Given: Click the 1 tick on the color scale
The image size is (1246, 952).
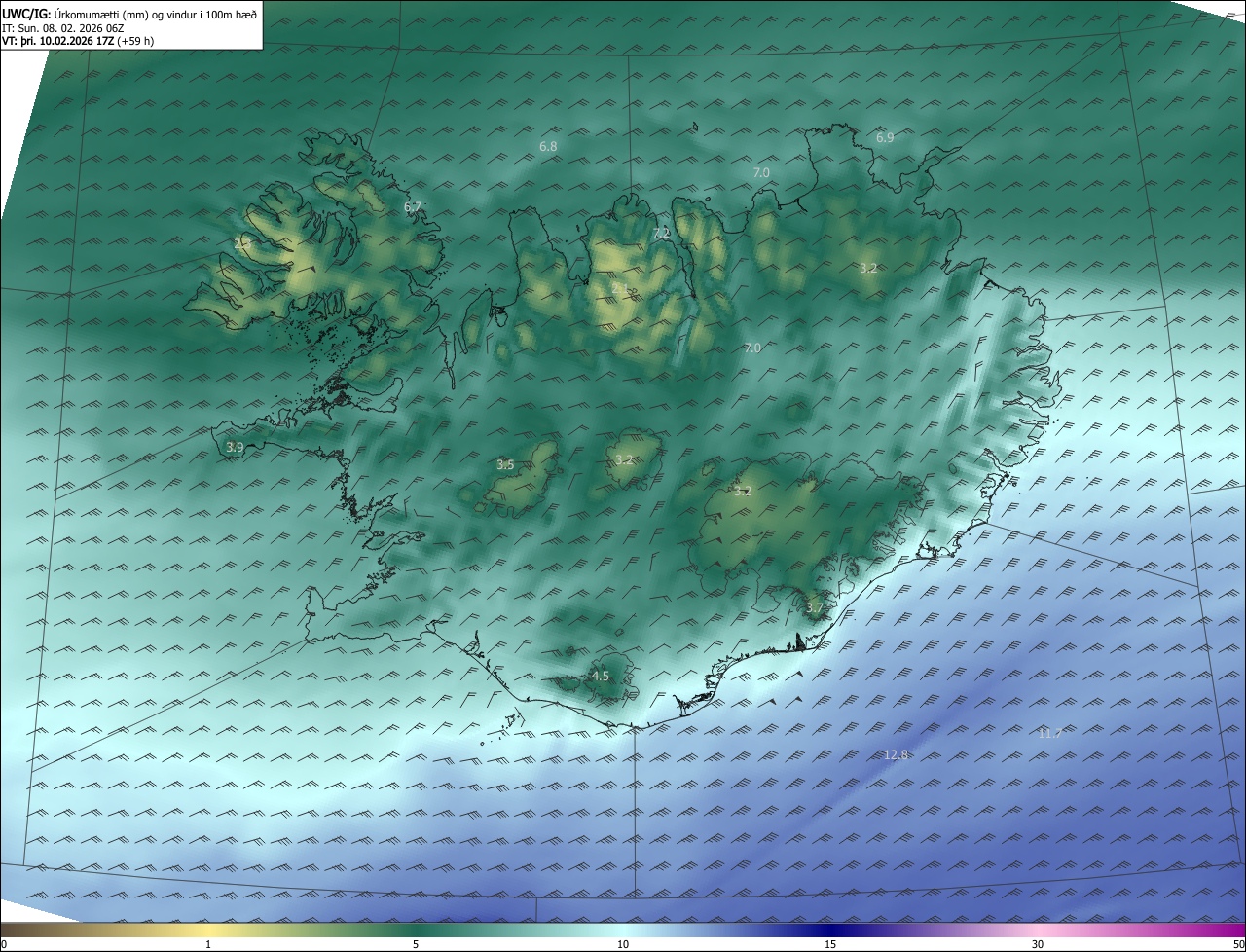Looking at the screenshot, I should pyautogui.click(x=208, y=944).
